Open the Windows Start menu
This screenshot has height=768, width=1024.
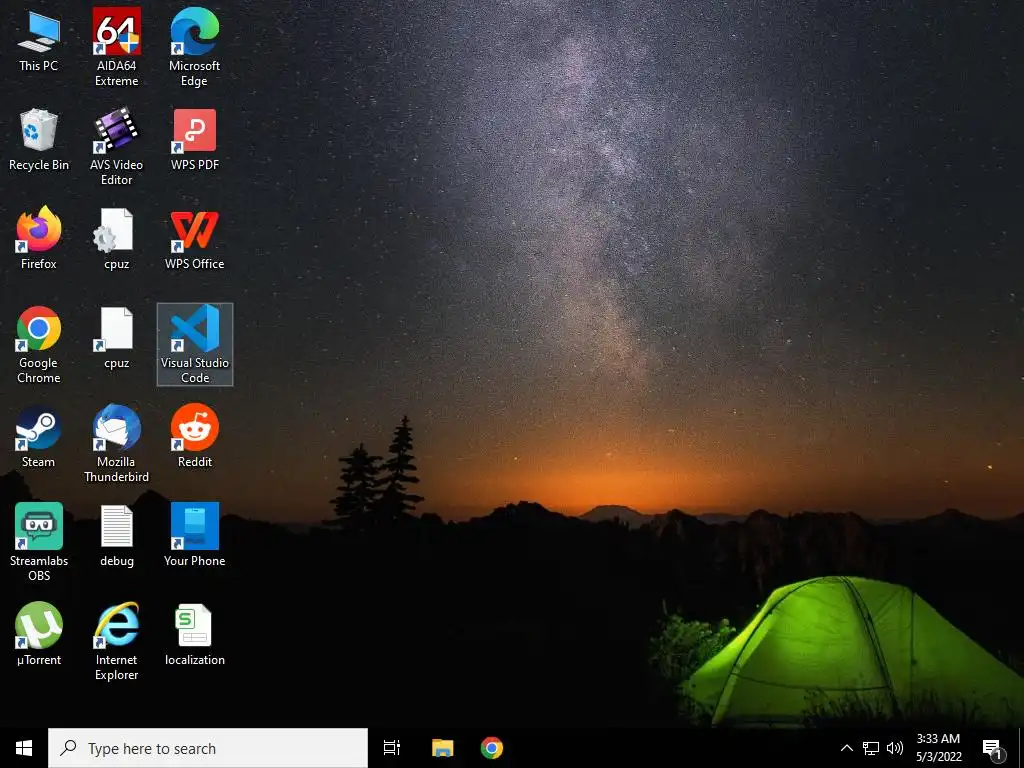click(x=24, y=748)
